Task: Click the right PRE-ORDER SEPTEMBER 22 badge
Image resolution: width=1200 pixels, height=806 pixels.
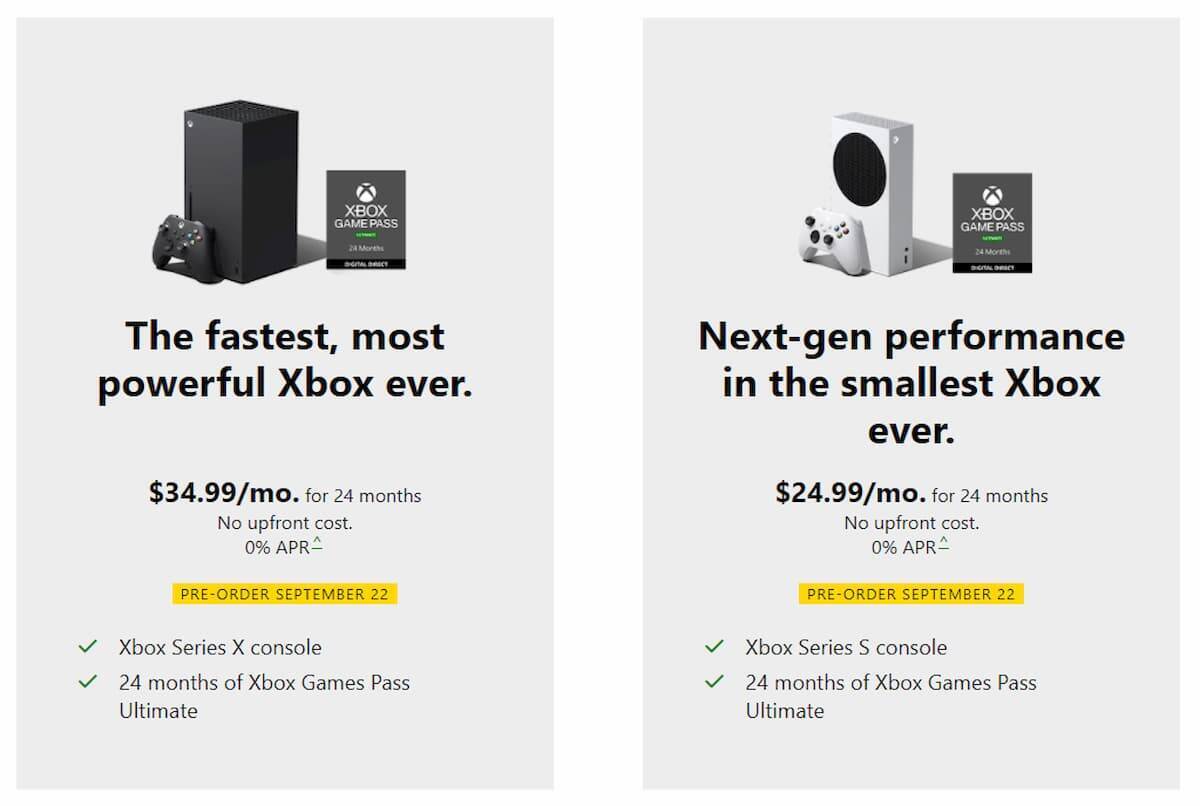Action: click(911, 594)
